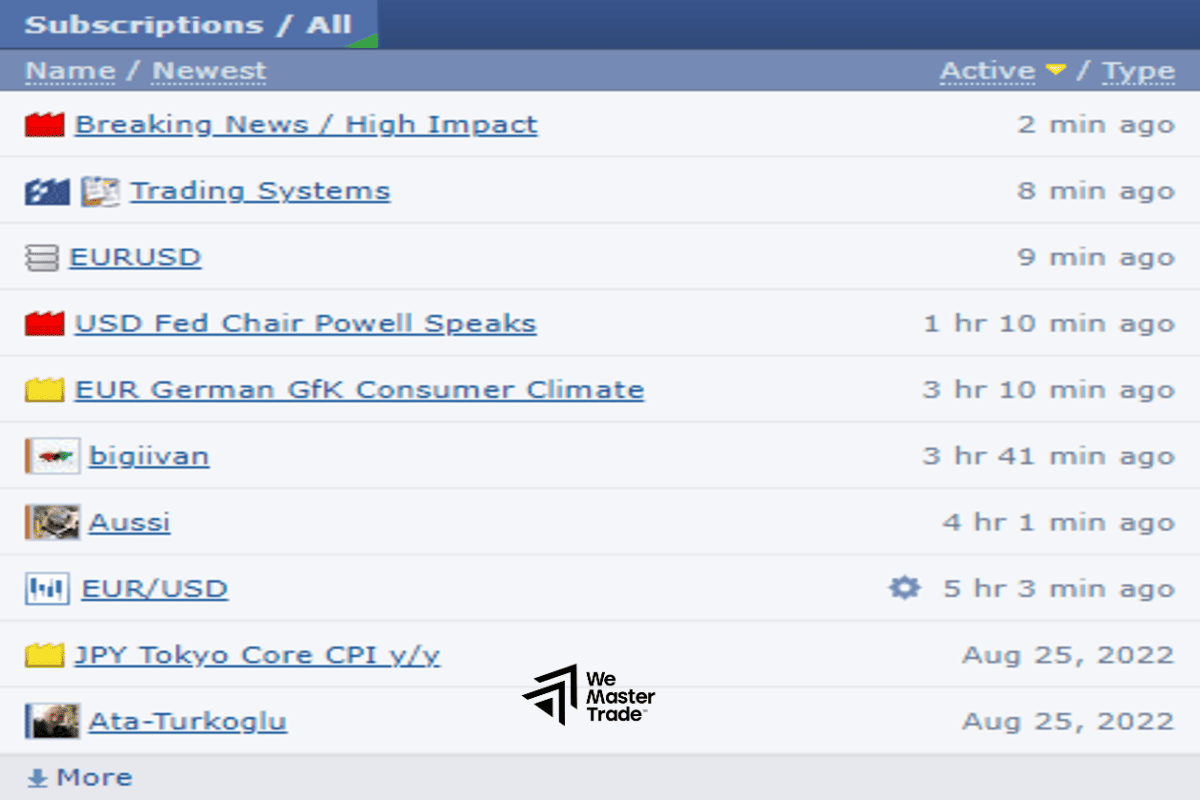The height and width of the screenshot is (800, 1200).
Task: Click the EURUSD stacked-lines icon
Action: click(x=42, y=258)
